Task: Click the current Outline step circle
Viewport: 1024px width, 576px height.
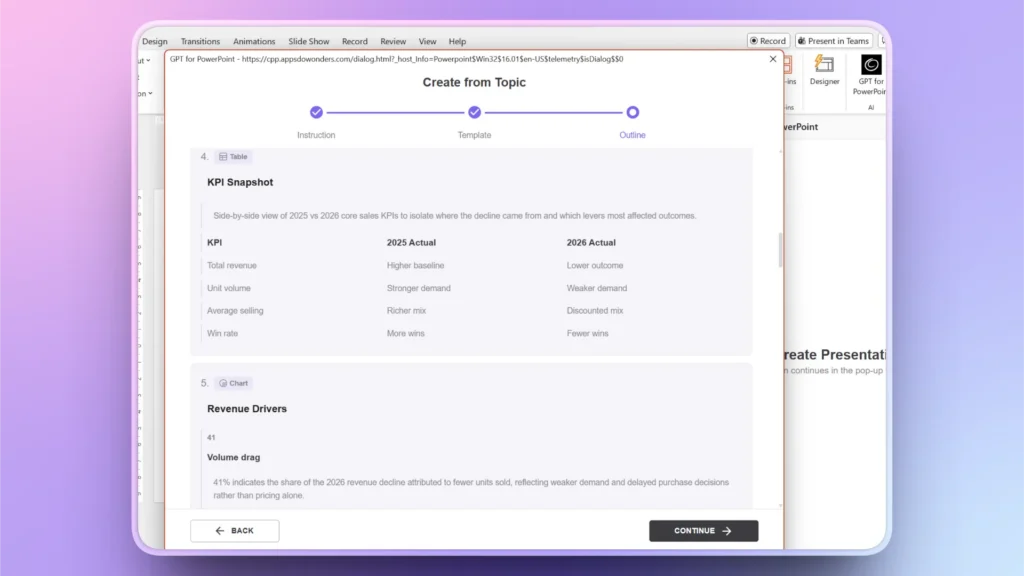Action: 632,112
